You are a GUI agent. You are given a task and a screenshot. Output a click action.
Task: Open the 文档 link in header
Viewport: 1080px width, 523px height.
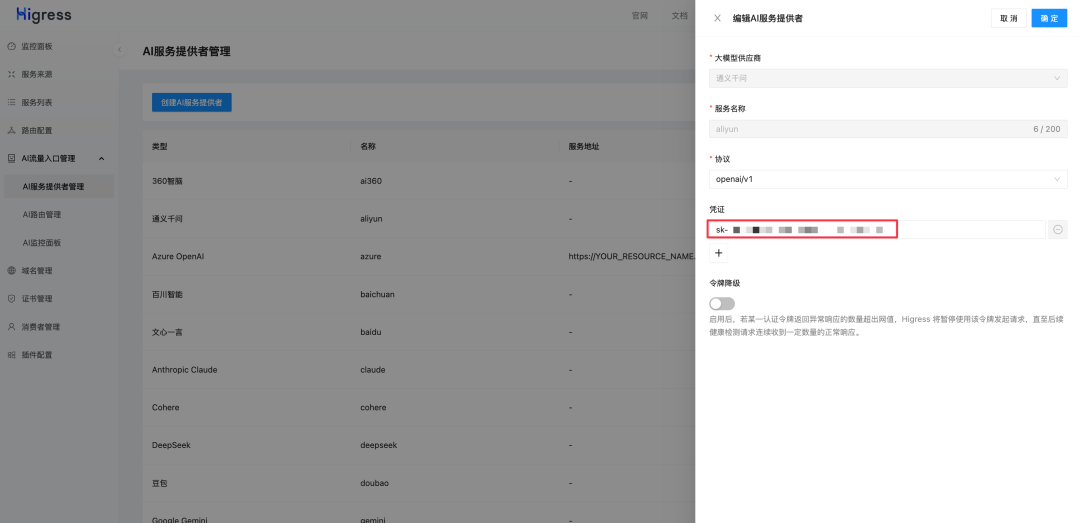pyautogui.click(x=679, y=16)
